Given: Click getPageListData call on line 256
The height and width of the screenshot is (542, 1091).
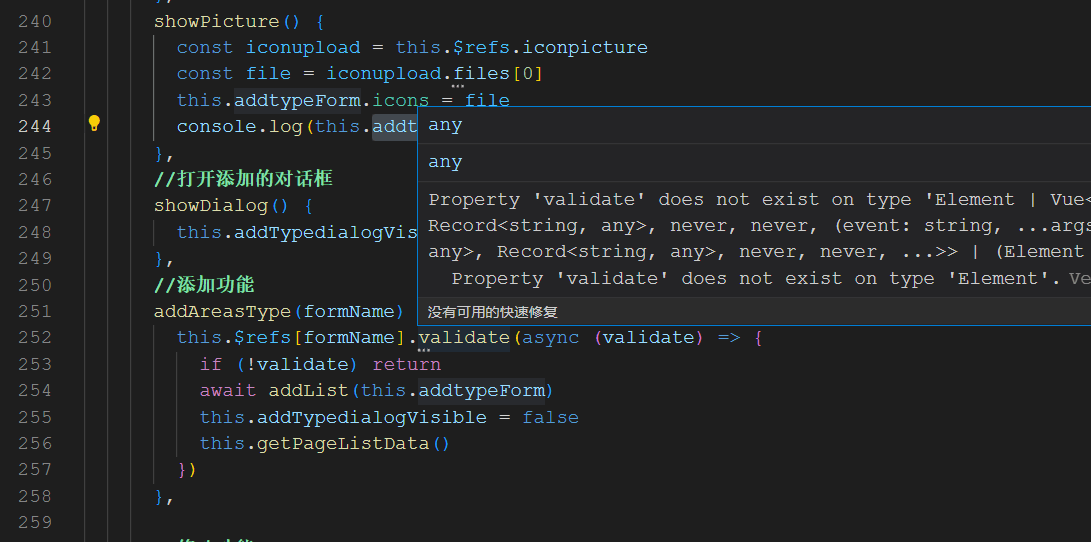Looking at the screenshot, I should coord(343,443).
